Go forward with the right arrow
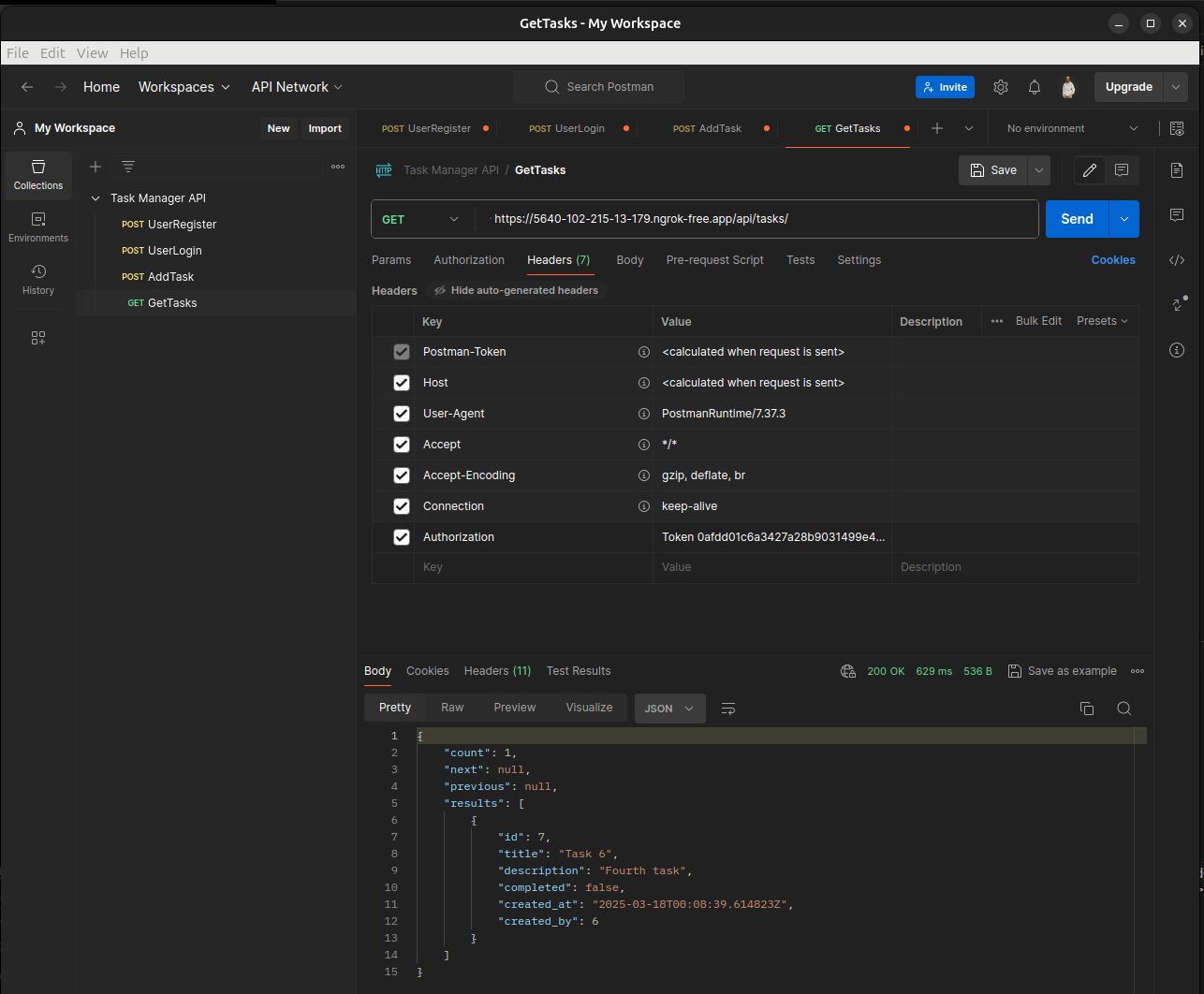The height and width of the screenshot is (994, 1204). coord(60,87)
